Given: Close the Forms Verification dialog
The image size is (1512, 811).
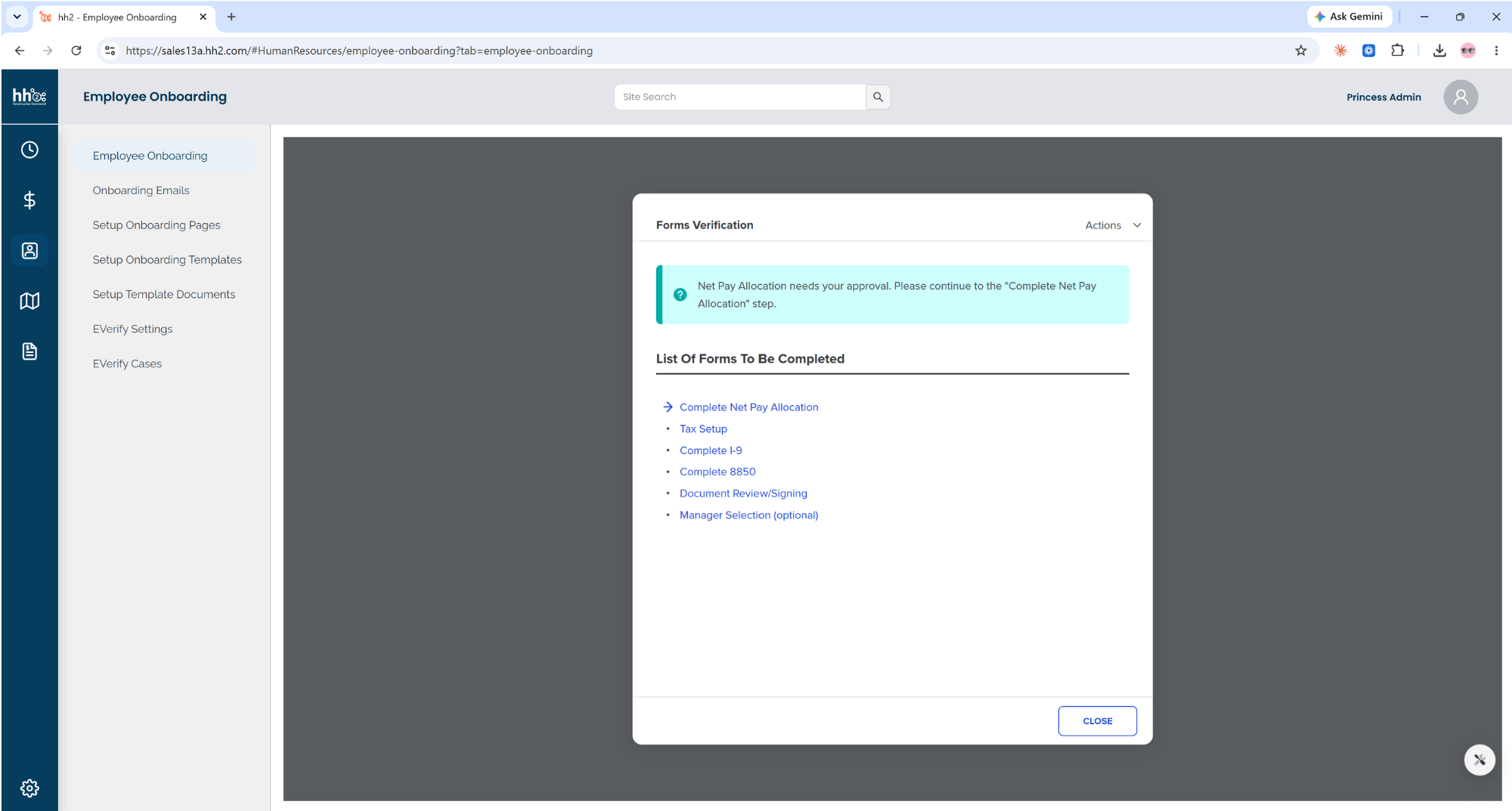Looking at the screenshot, I should (1097, 721).
